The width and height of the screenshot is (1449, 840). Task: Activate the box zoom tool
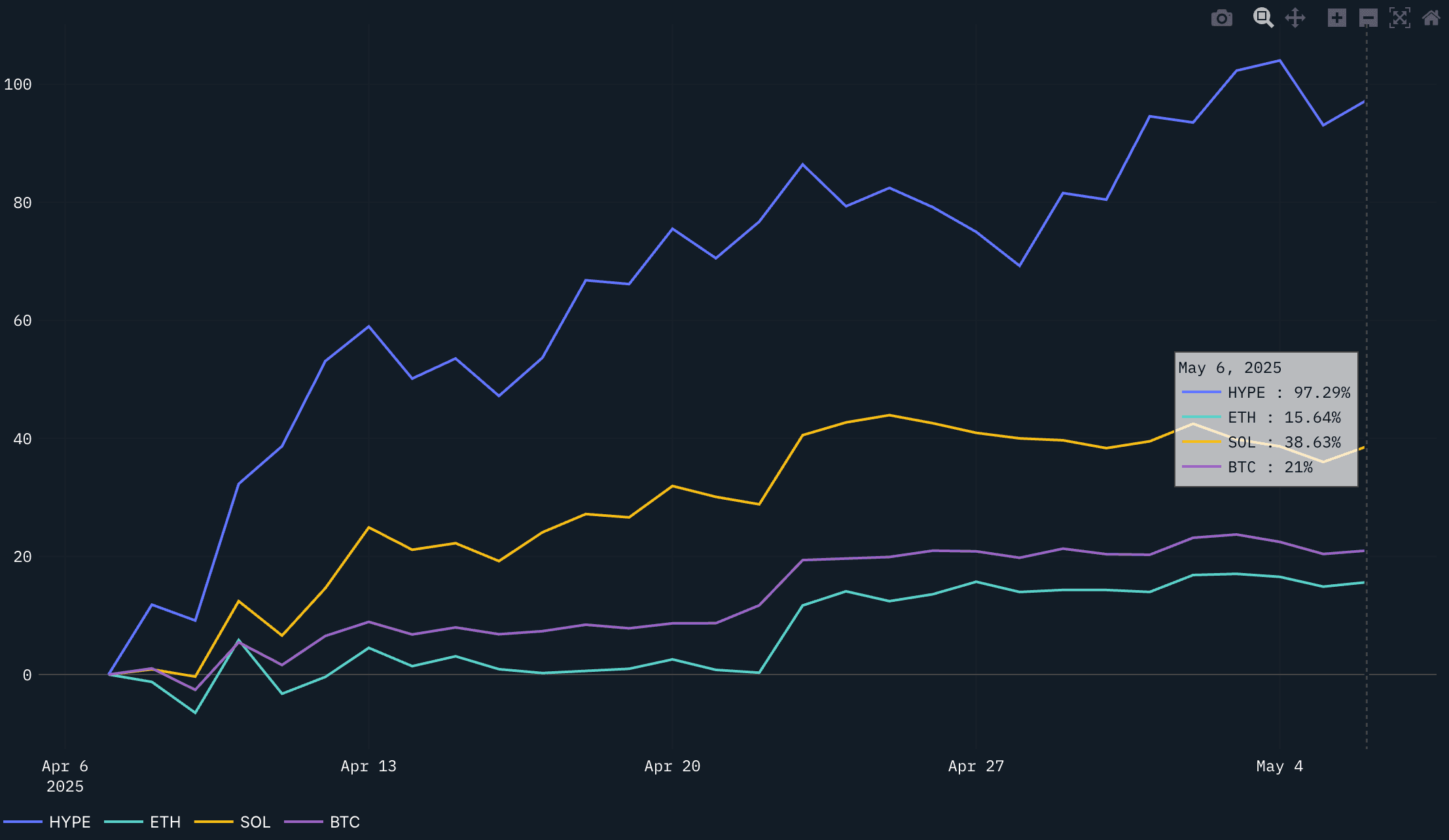1263,18
